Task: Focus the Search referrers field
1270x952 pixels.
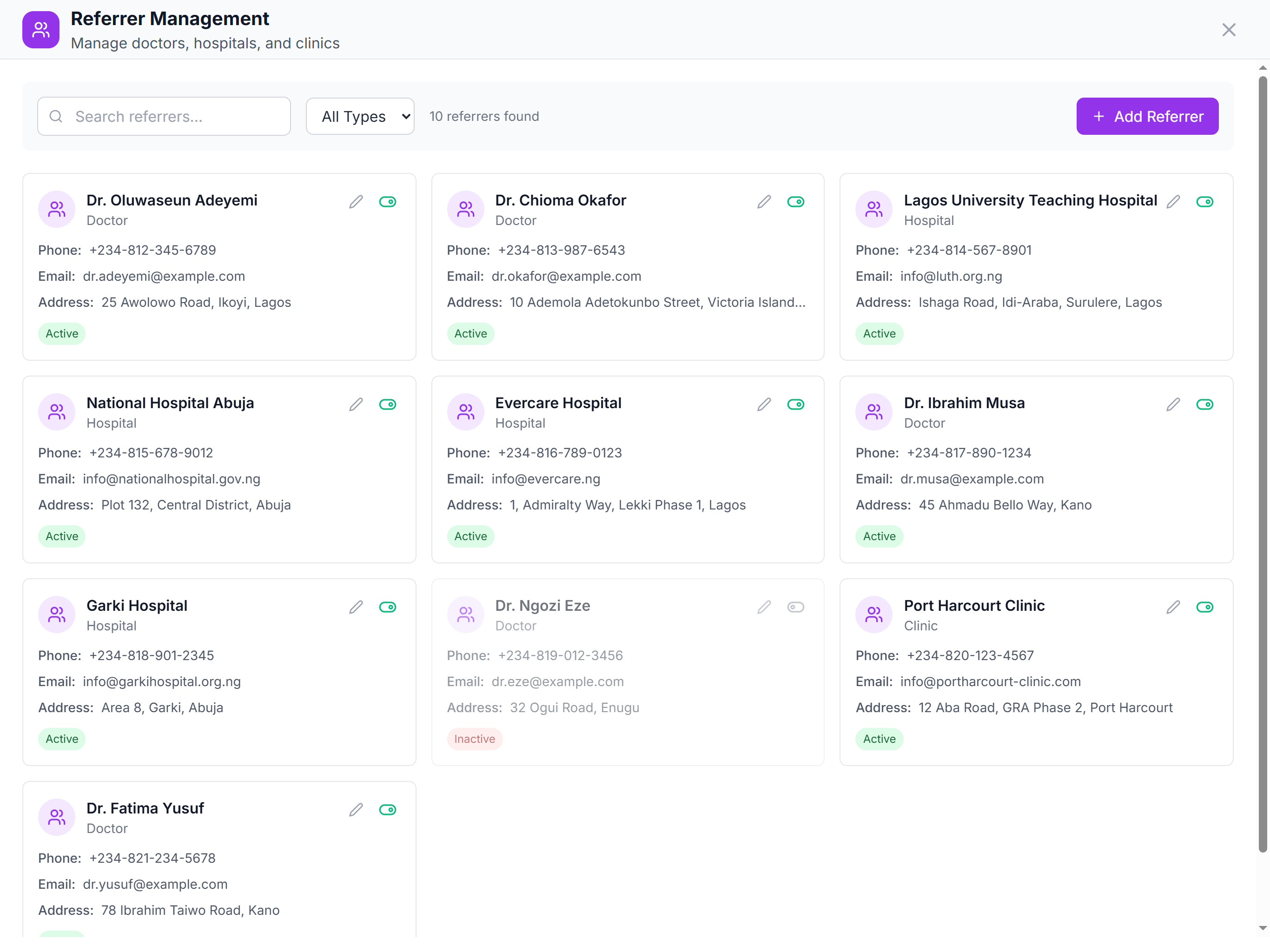Action: coord(164,117)
